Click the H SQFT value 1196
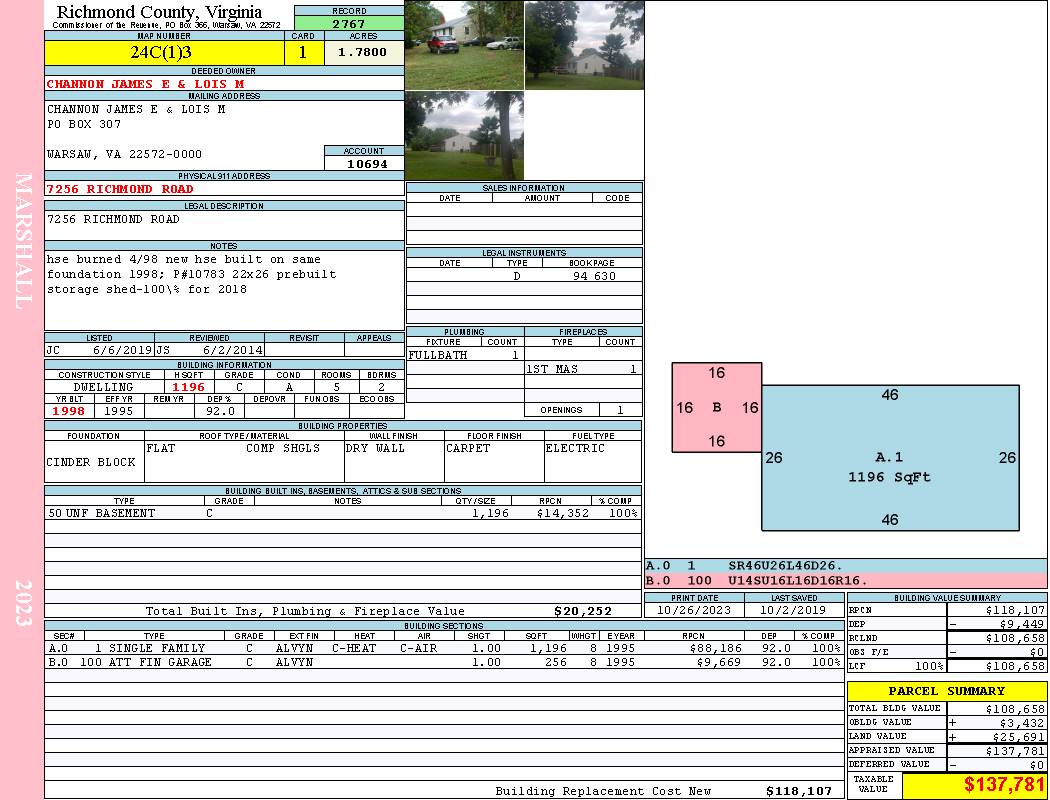This screenshot has height=800, width=1050. [x=190, y=387]
